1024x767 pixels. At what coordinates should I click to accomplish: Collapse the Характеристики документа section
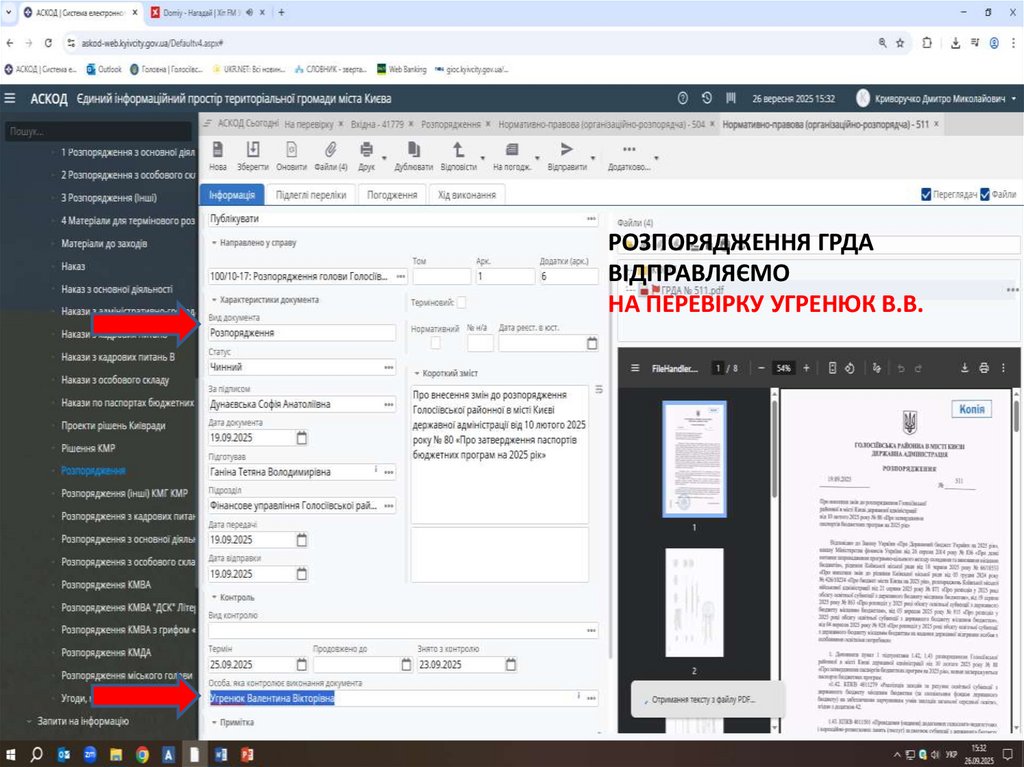pyautogui.click(x=213, y=299)
